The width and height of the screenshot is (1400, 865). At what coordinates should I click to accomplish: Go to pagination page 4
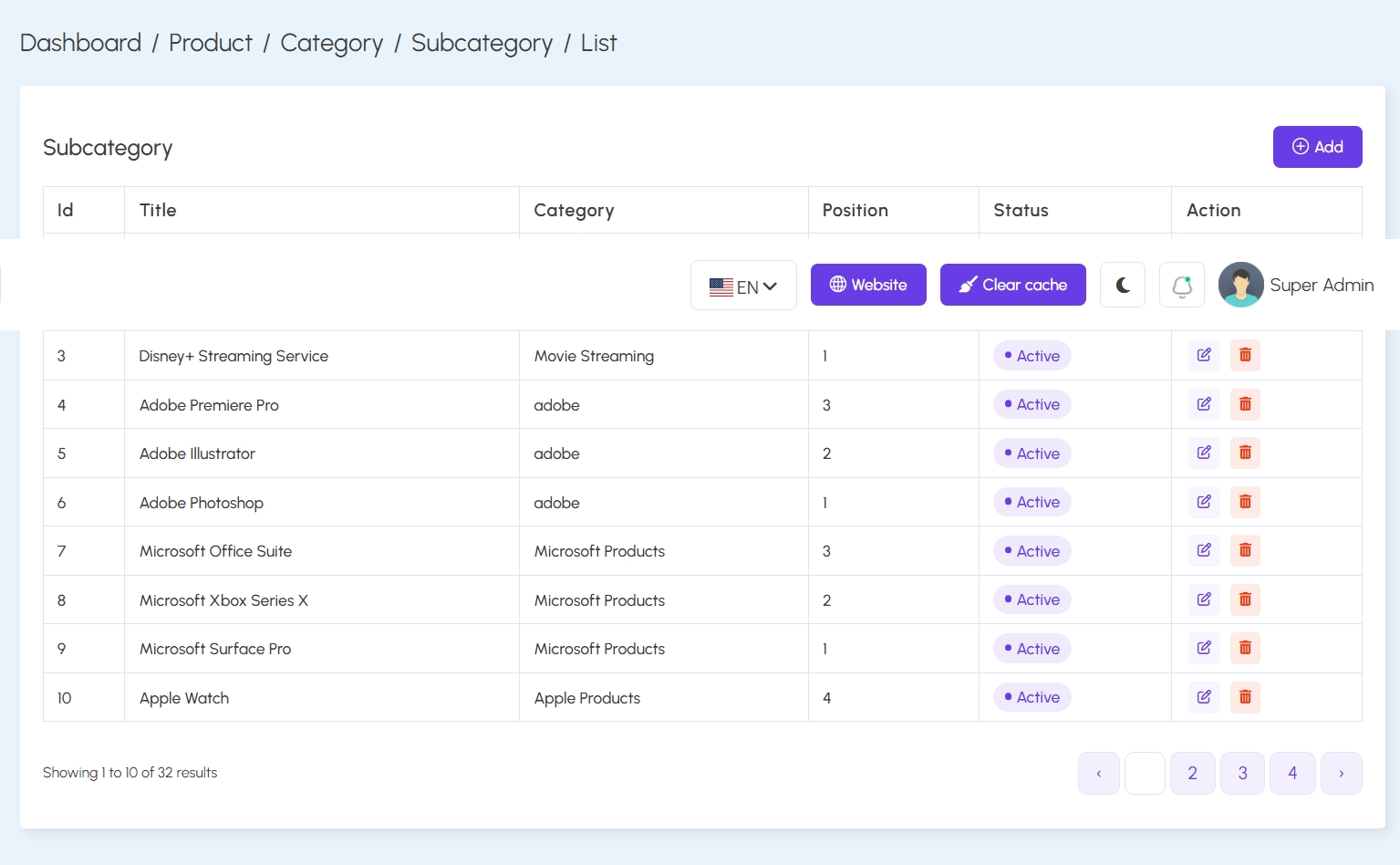point(1292,773)
